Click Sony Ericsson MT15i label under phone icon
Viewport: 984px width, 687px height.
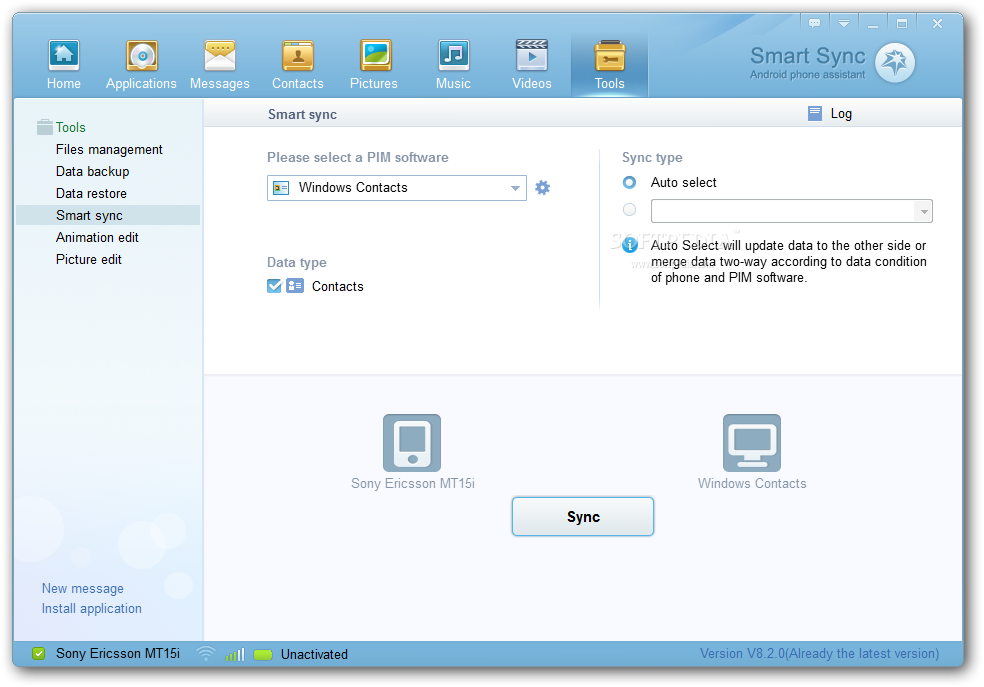coord(413,484)
